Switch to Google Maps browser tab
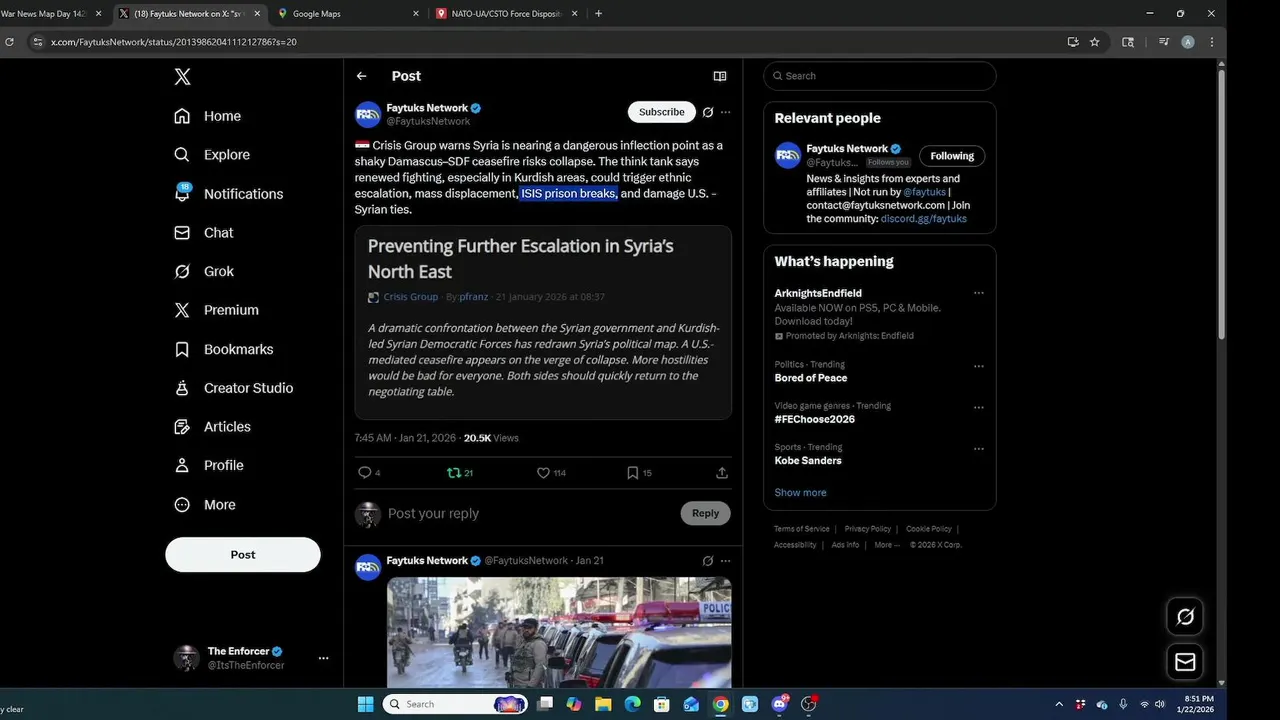The image size is (1280, 720). click(x=347, y=14)
